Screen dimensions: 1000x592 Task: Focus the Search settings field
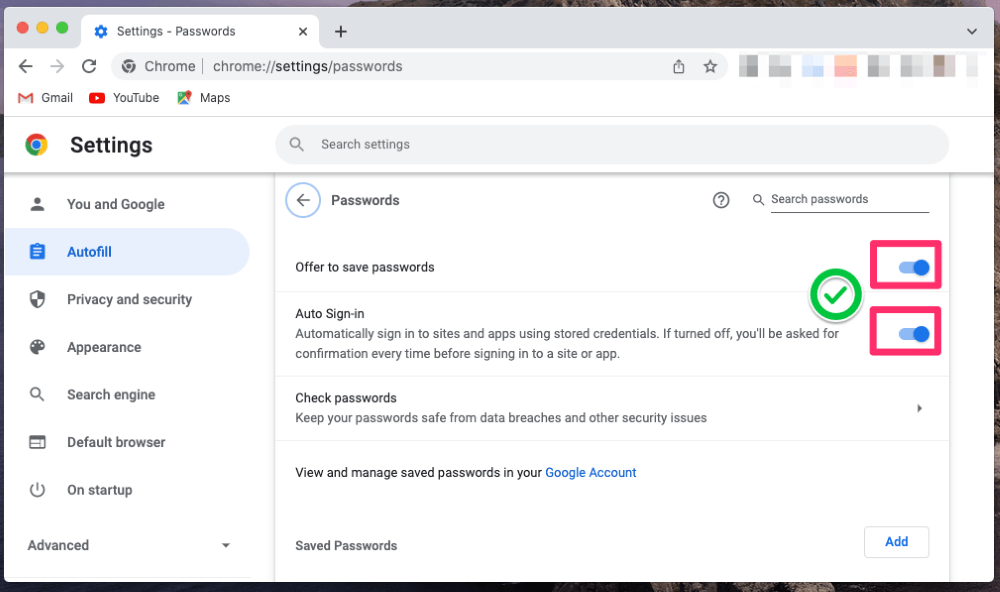612,144
